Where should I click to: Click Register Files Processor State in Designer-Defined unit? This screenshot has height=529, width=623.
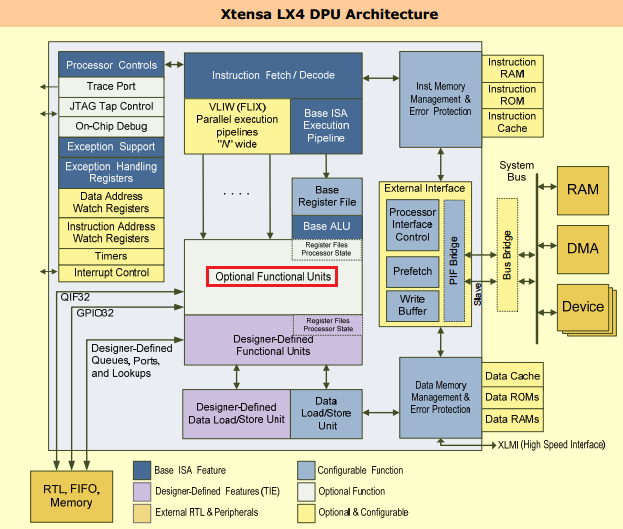328,325
